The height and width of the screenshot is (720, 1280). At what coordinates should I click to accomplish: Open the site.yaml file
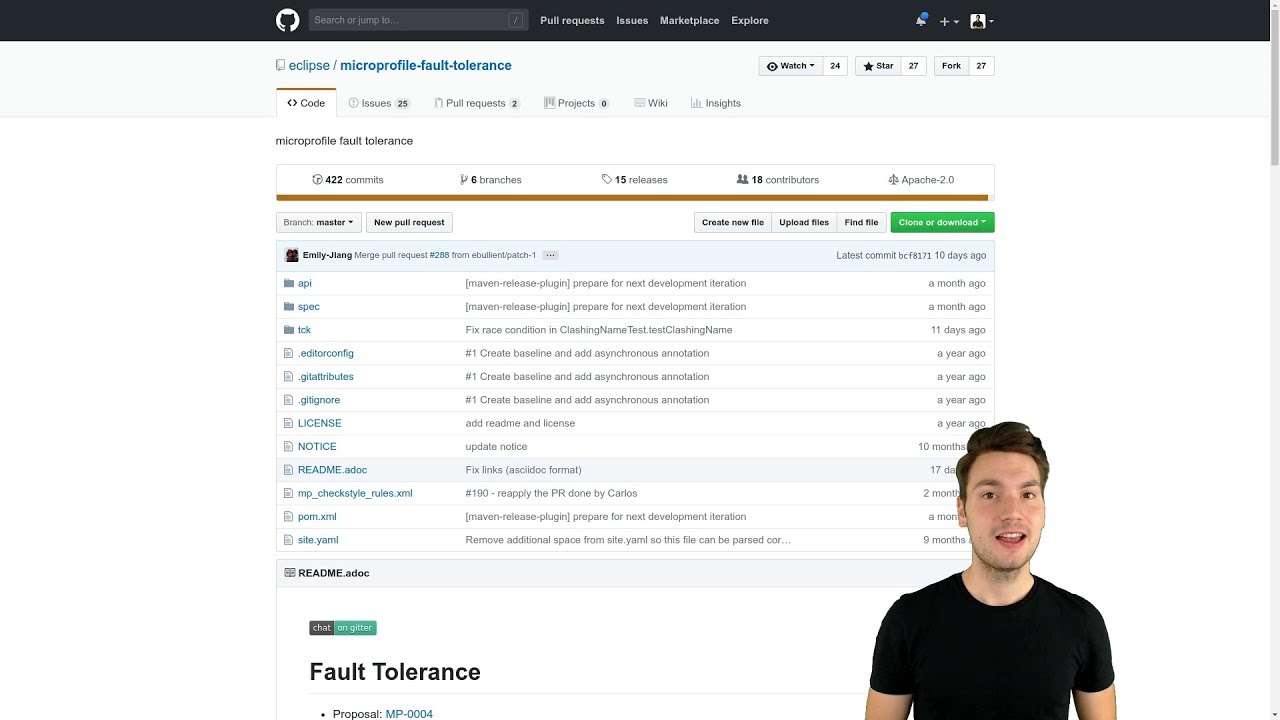318,540
